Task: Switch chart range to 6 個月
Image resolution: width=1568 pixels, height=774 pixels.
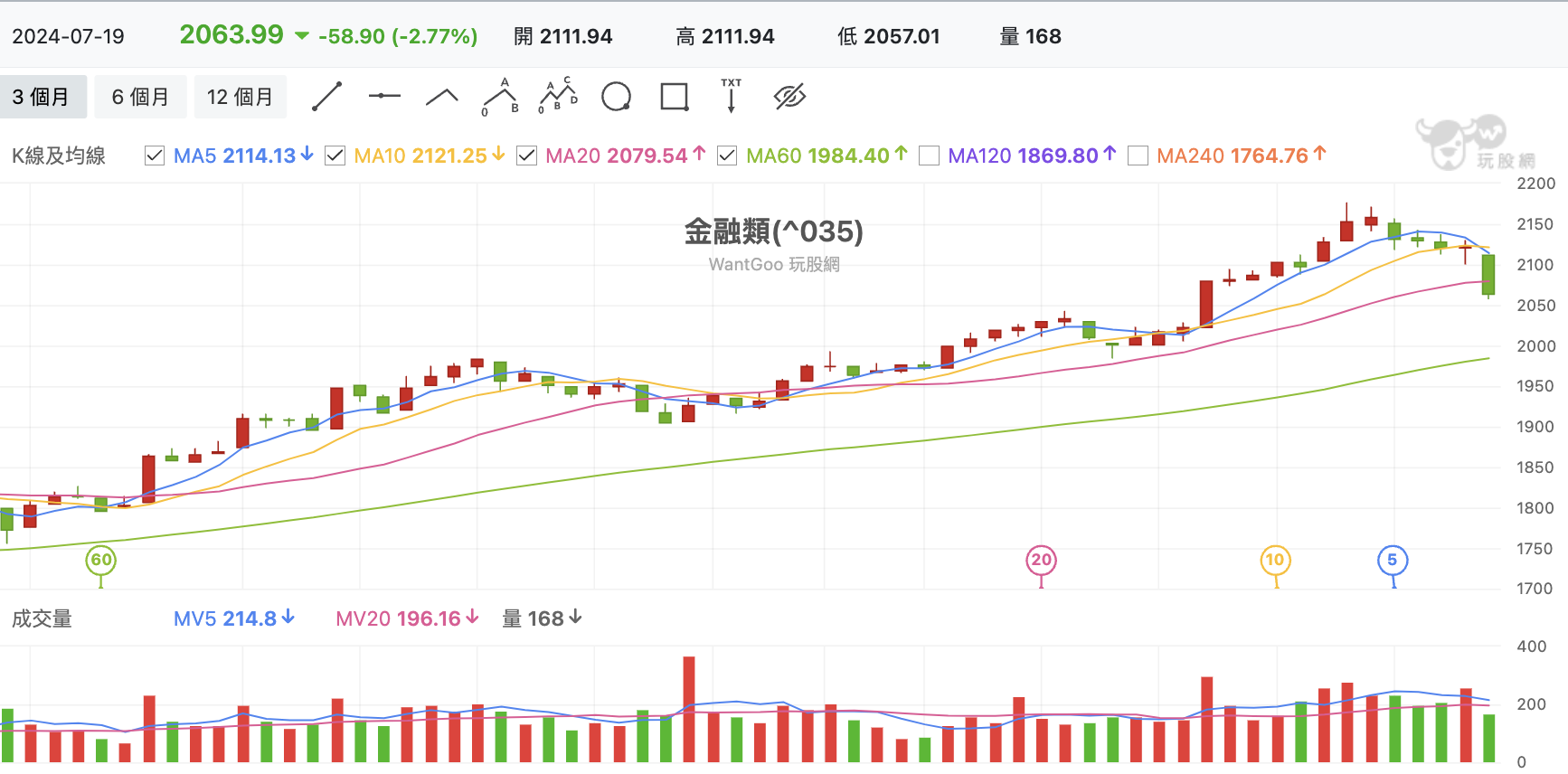Action: pyautogui.click(x=140, y=97)
